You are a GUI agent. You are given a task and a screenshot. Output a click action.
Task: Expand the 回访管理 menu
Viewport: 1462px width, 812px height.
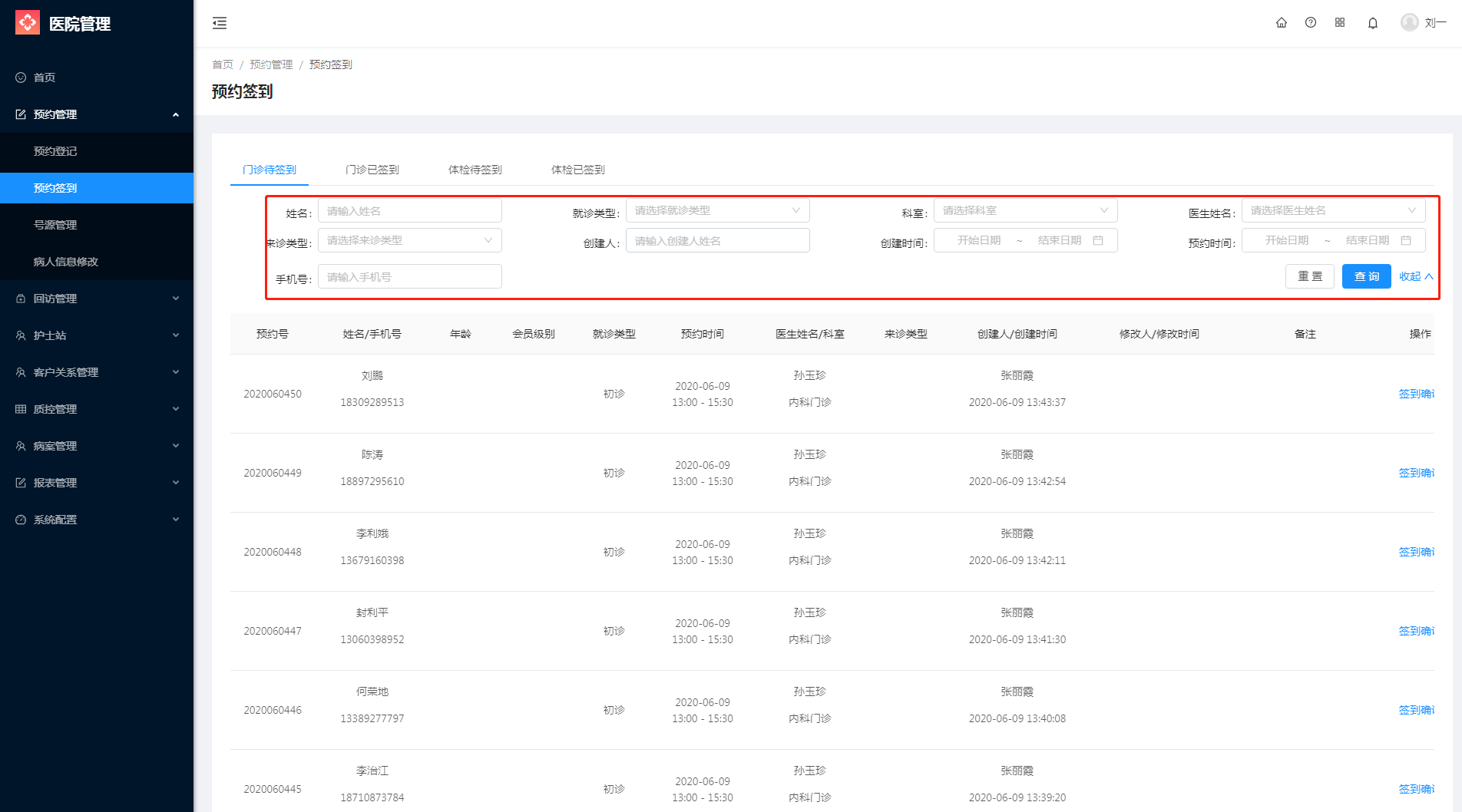coord(176,299)
